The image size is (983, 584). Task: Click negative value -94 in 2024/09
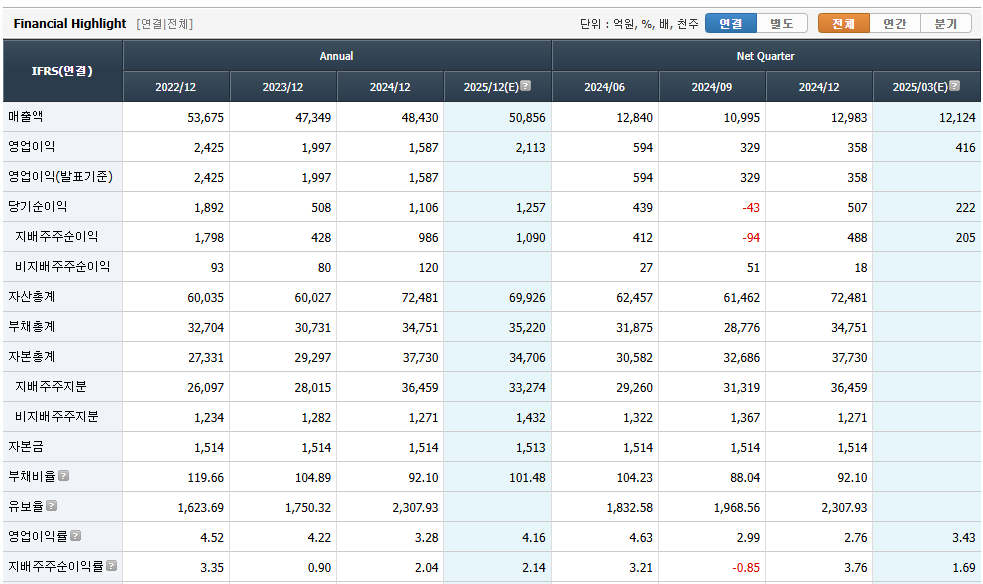[750, 237]
